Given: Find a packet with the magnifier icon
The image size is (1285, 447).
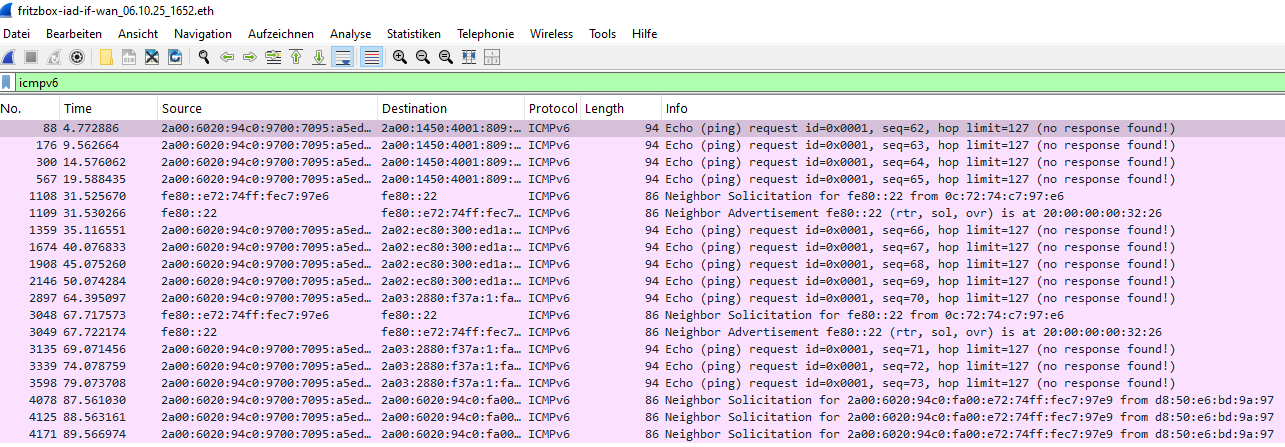Looking at the screenshot, I should pos(204,57).
